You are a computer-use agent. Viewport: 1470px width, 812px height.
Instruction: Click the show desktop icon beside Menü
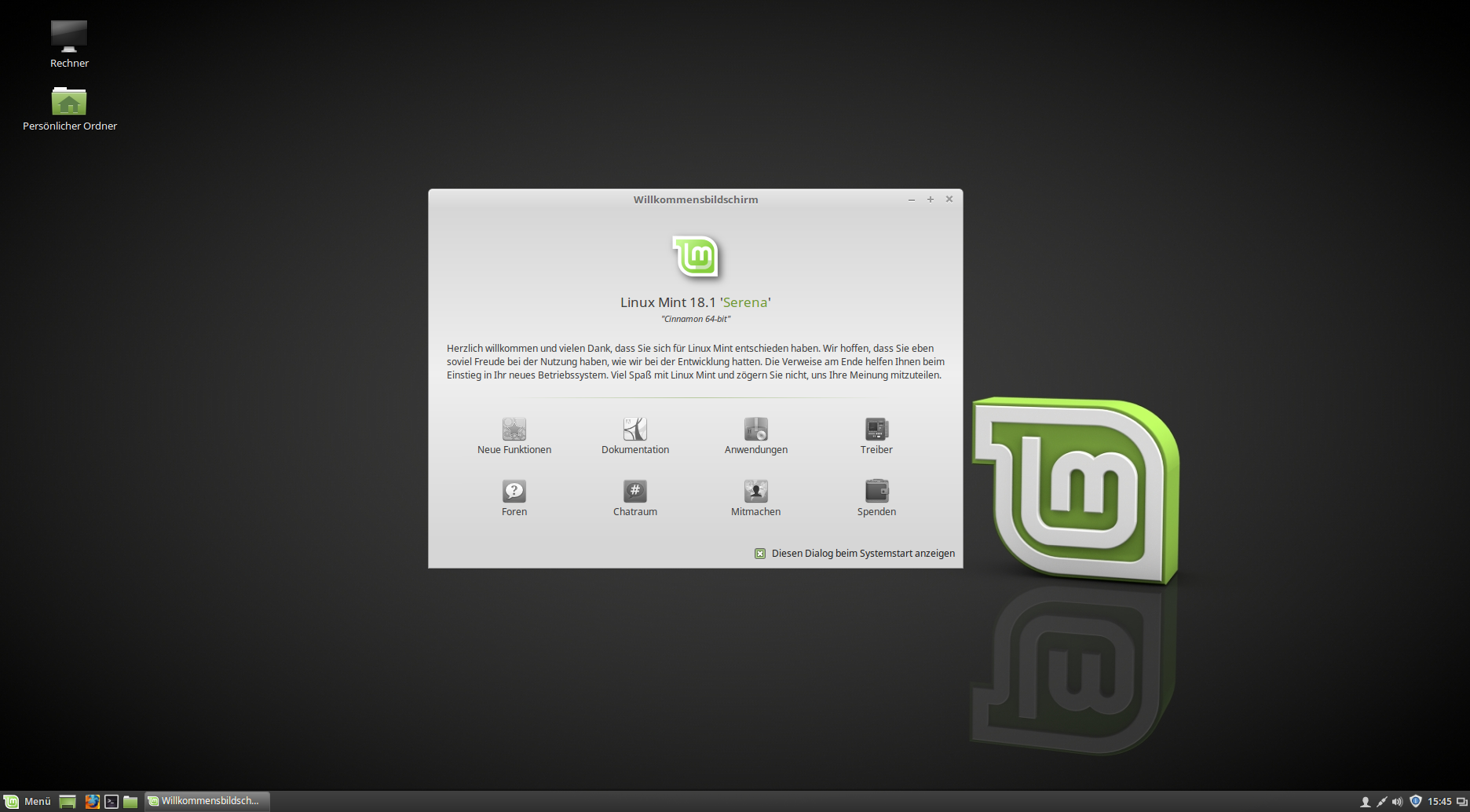(x=68, y=802)
